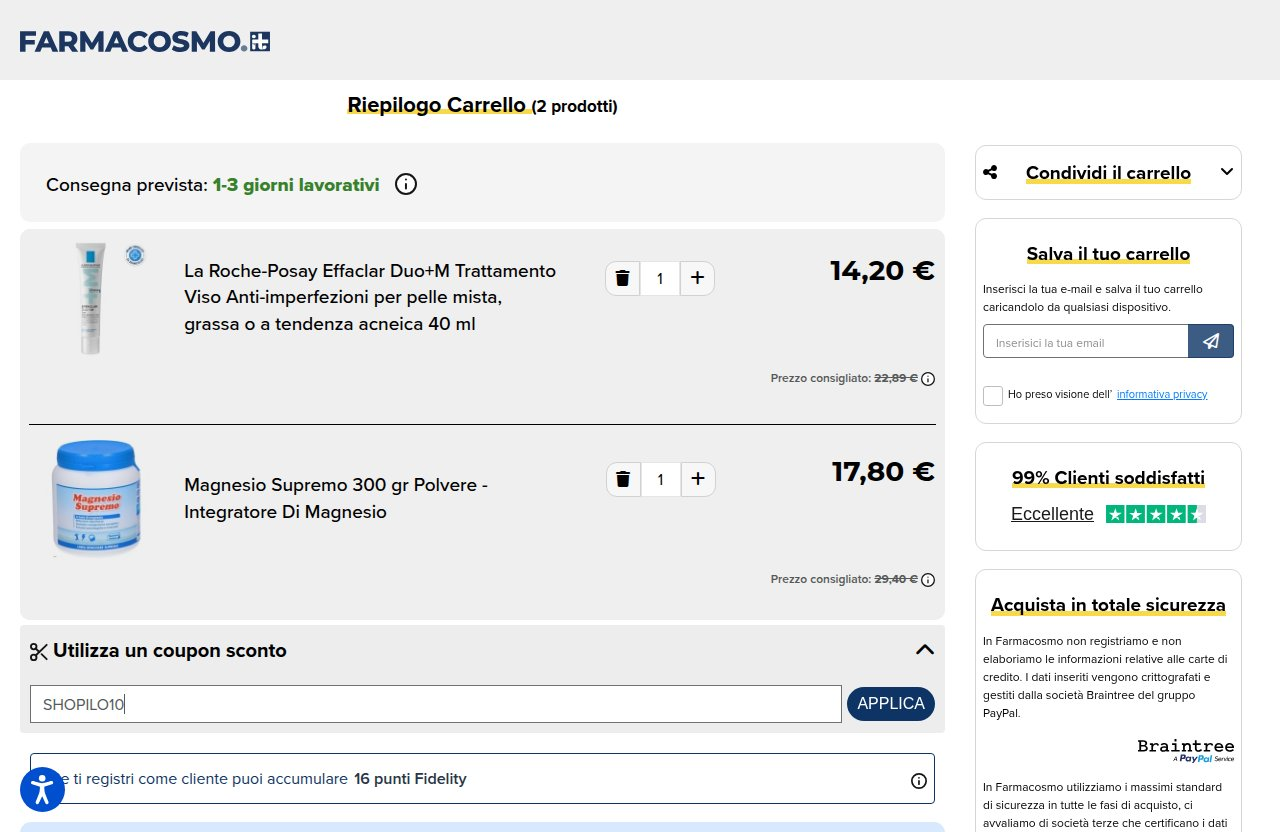The width and height of the screenshot is (1280, 832).
Task: Open the accessibility widget
Action: [42, 790]
